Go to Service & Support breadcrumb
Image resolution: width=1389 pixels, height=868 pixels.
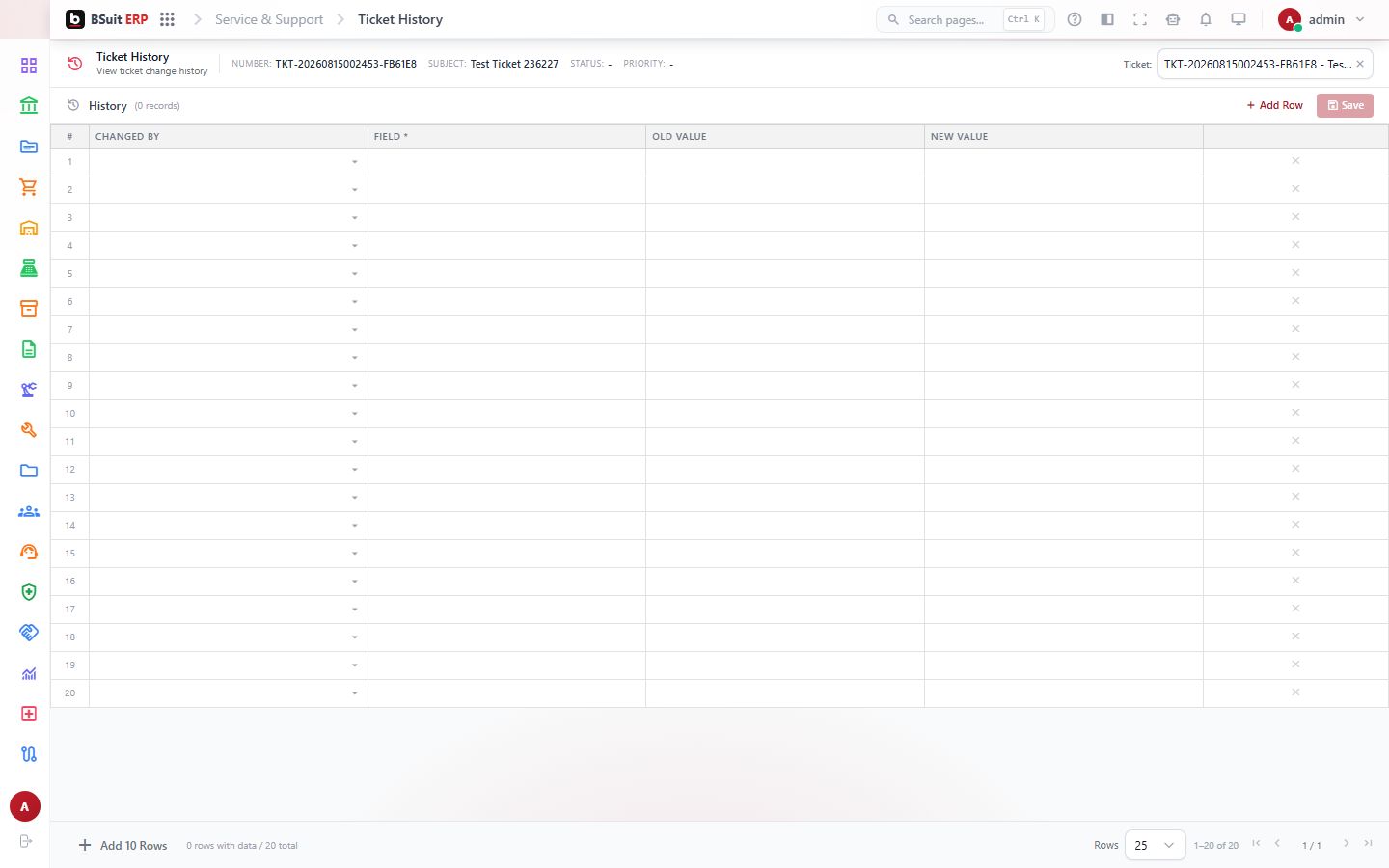(269, 19)
